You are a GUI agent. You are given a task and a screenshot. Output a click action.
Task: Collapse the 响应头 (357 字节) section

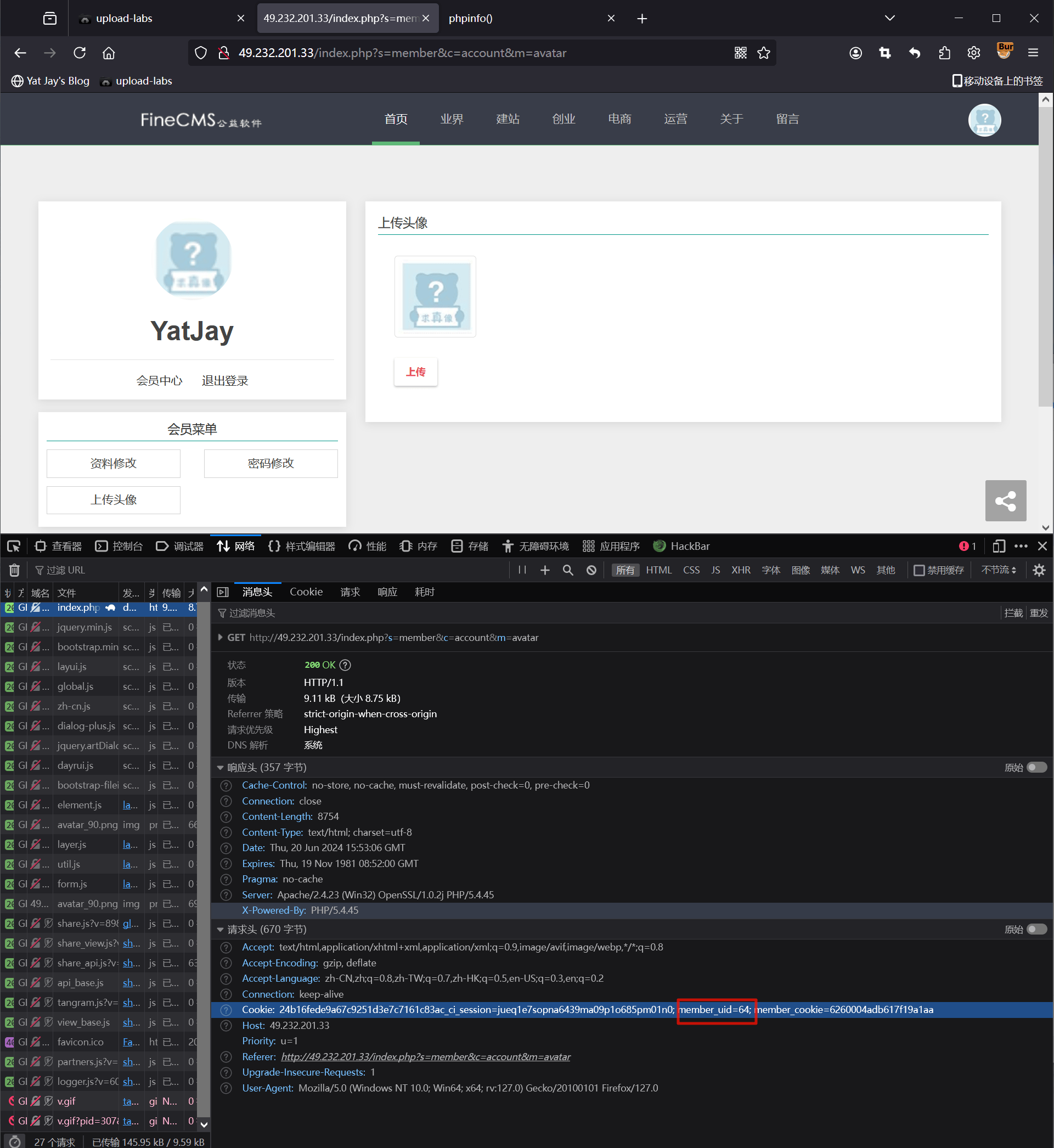tap(220, 768)
